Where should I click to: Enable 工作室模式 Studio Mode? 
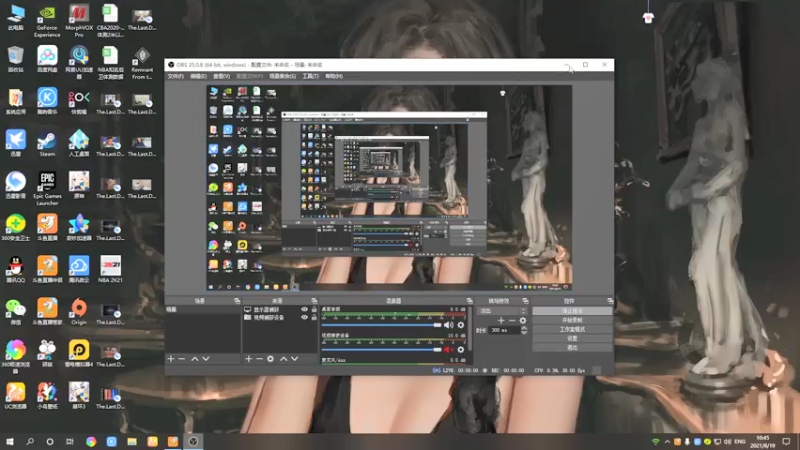point(572,329)
